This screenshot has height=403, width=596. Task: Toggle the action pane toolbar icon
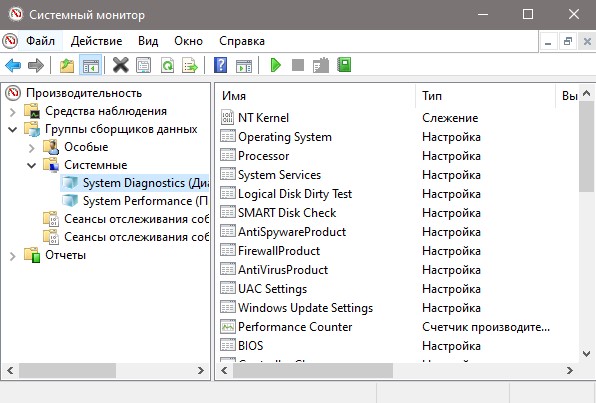[x=244, y=66]
